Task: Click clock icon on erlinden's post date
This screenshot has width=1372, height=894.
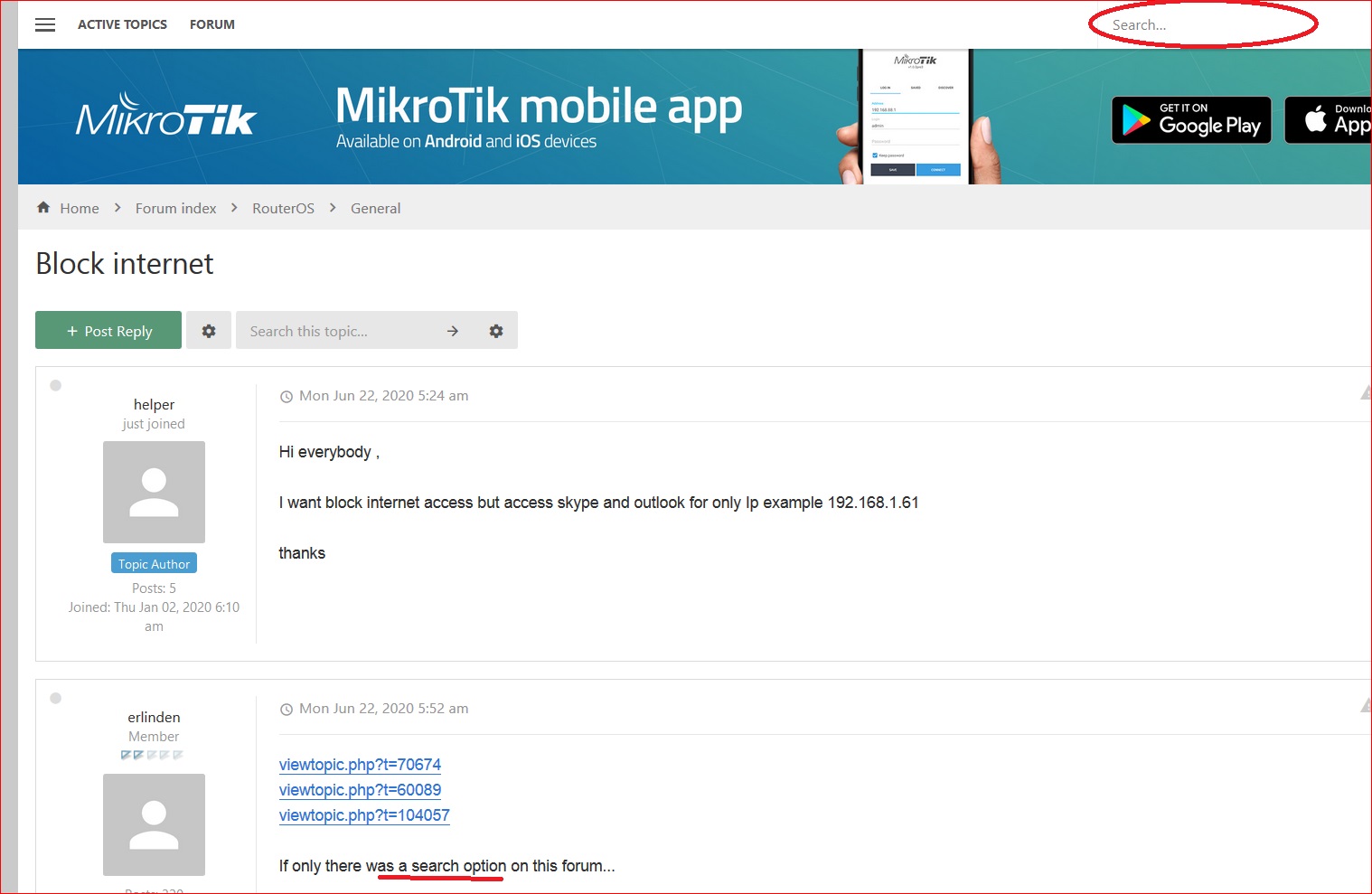Action: click(x=287, y=710)
